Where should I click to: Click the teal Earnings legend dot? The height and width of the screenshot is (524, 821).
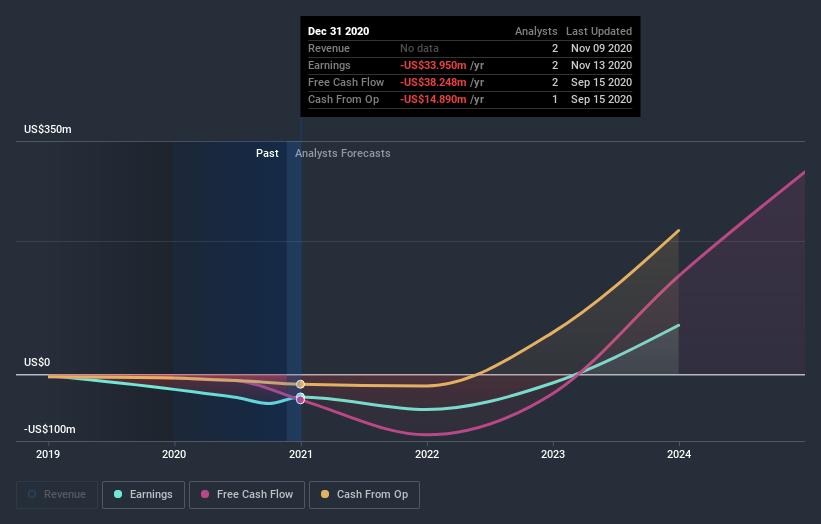tap(118, 494)
